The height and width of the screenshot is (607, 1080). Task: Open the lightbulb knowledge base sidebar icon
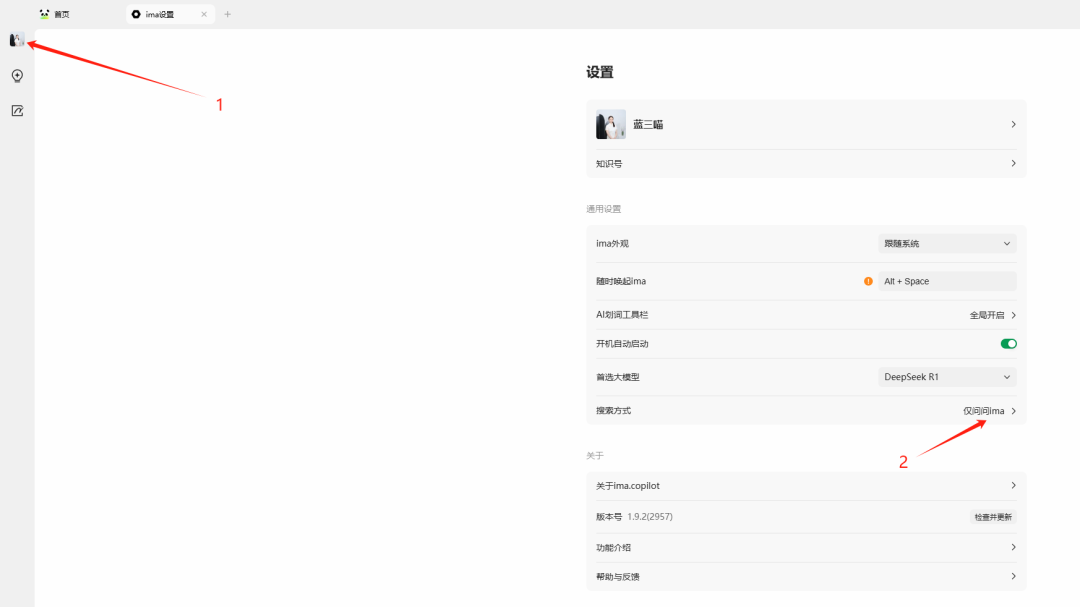[17, 76]
